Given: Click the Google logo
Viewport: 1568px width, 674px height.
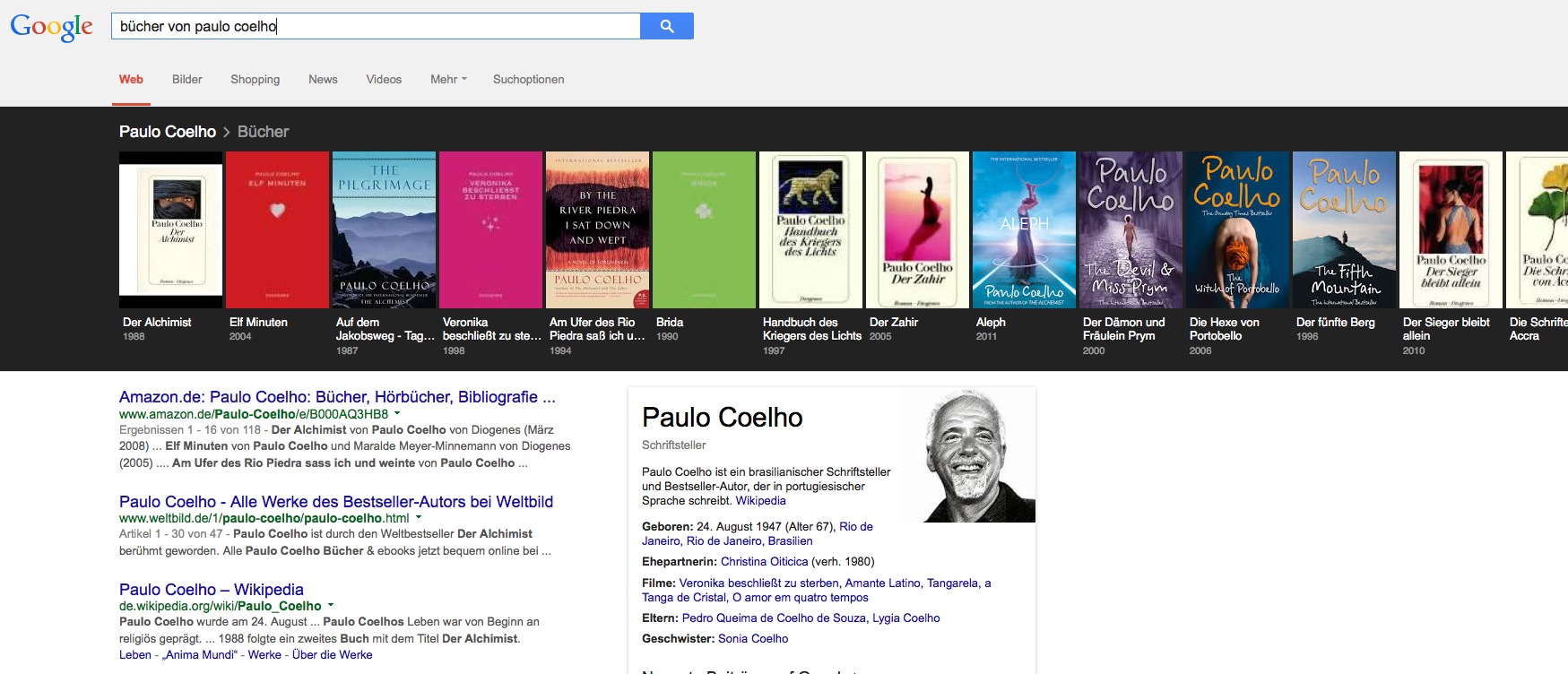Looking at the screenshot, I should [51, 27].
